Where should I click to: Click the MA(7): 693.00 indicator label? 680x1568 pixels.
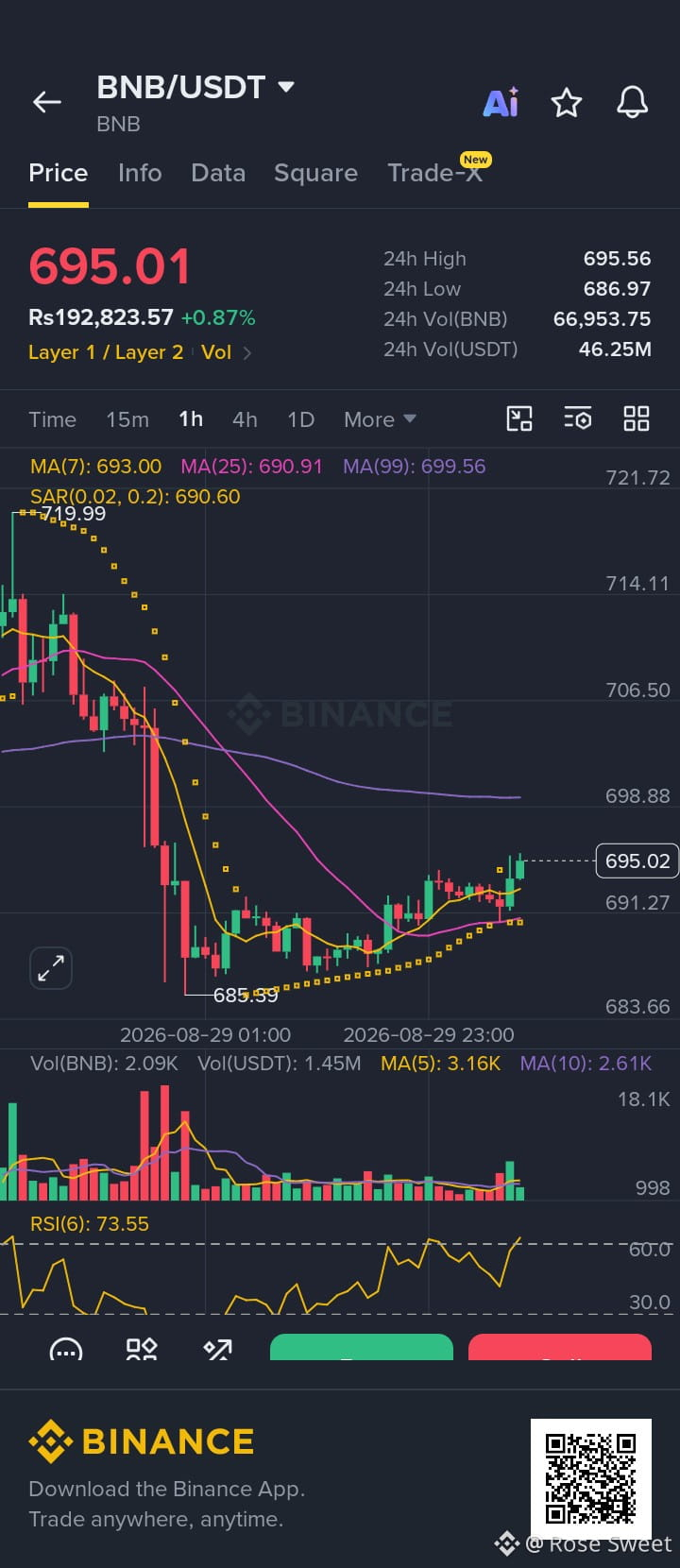pos(95,467)
